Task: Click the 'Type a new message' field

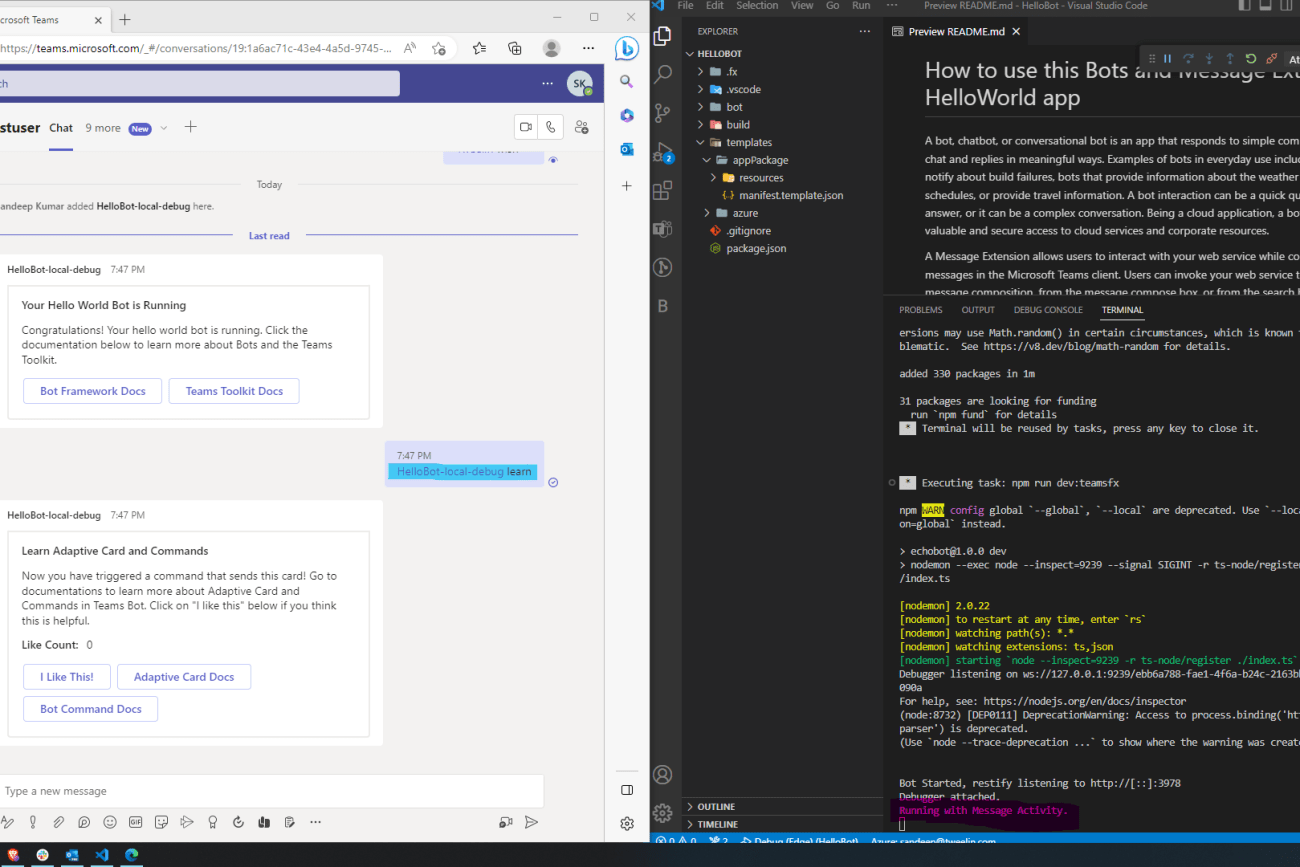Action: [x=272, y=791]
